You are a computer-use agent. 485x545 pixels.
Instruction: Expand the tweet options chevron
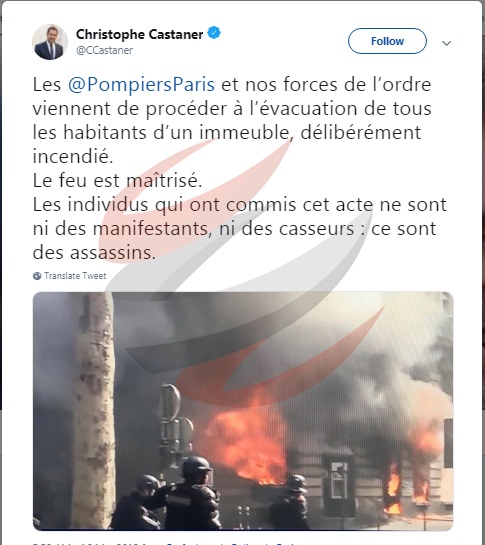446,43
